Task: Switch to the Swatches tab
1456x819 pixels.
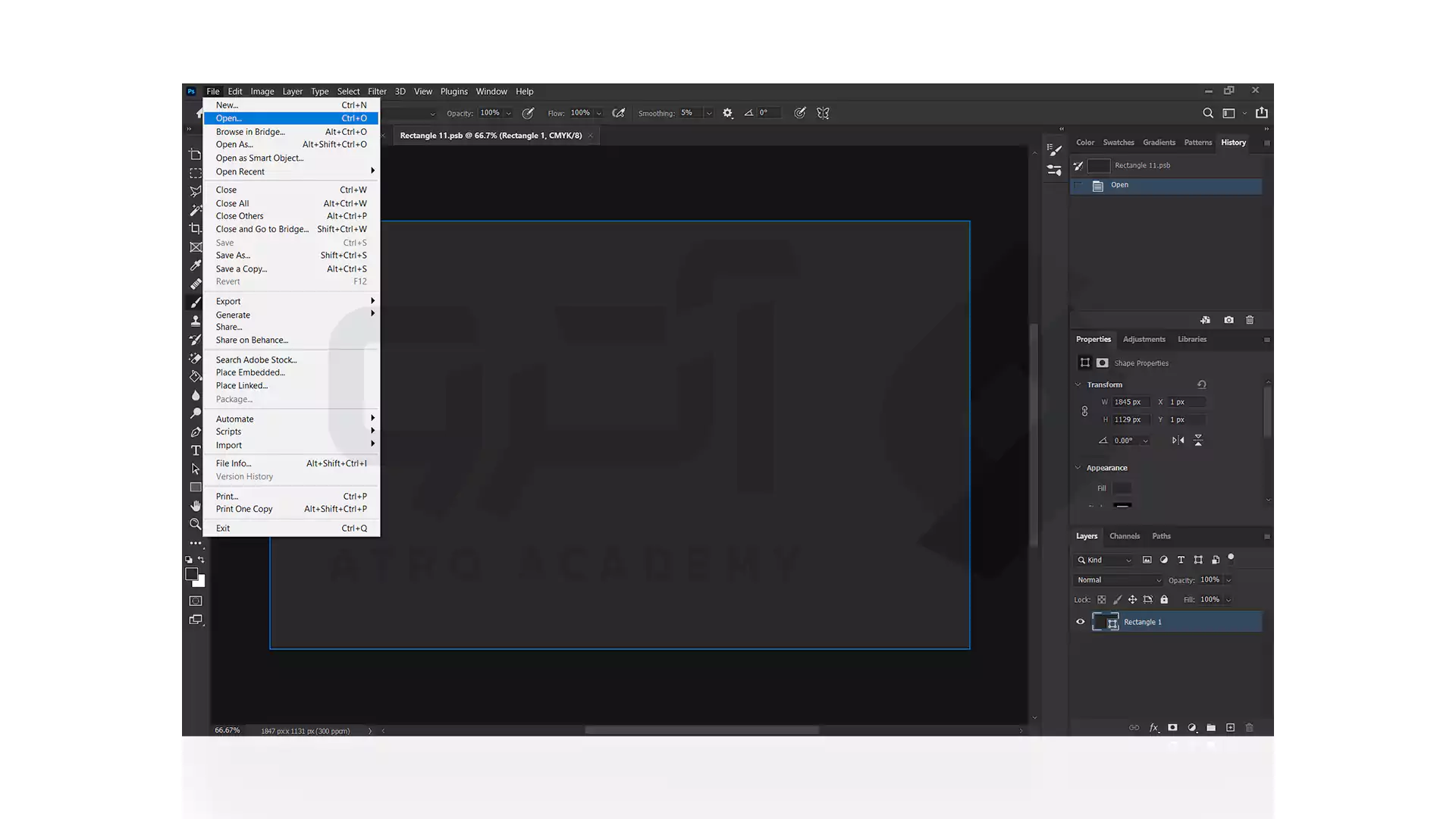Action: [1119, 143]
